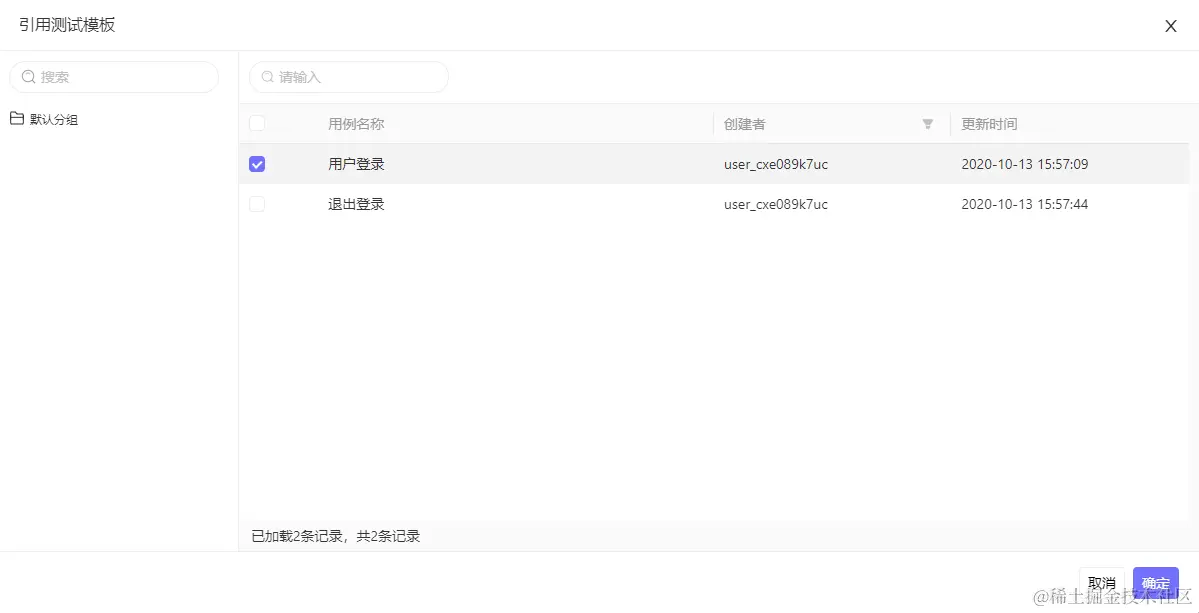Screen dimensions: 1199x613
Task: Click timestamp 2020-10-13 15:57:09
Action: (x=1025, y=164)
